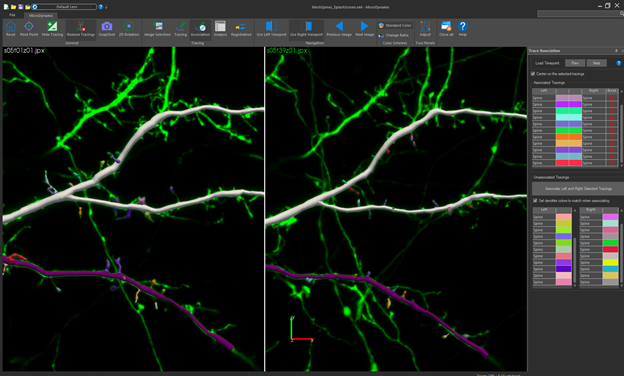Image resolution: width=624 pixels, height=376 pixels.
Task: Click the s05t01z01.jpx label in left viewport
Action: point(24,51)
